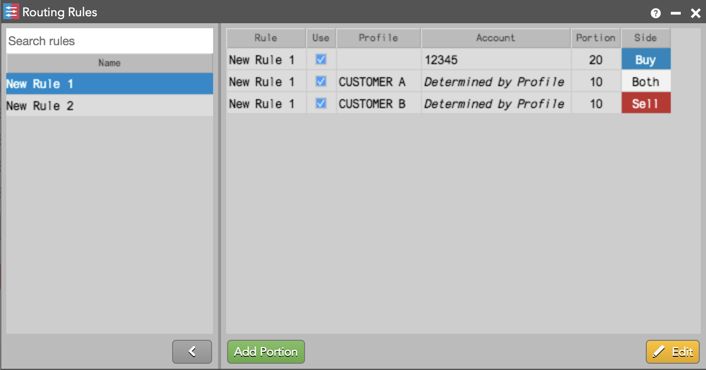This screenshot has height=370, width=706.
Task: Change the Both side cell
Action: (x=646, y=81)
